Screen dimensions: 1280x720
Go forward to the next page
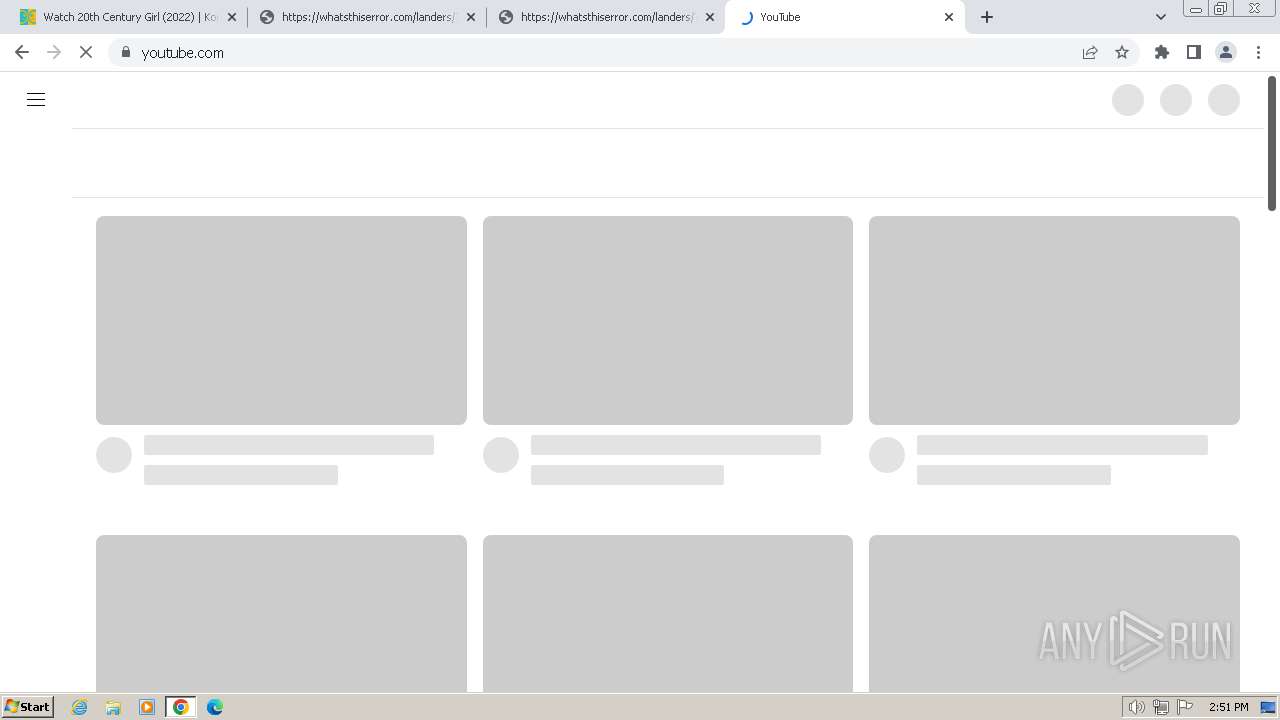point(54,53)
